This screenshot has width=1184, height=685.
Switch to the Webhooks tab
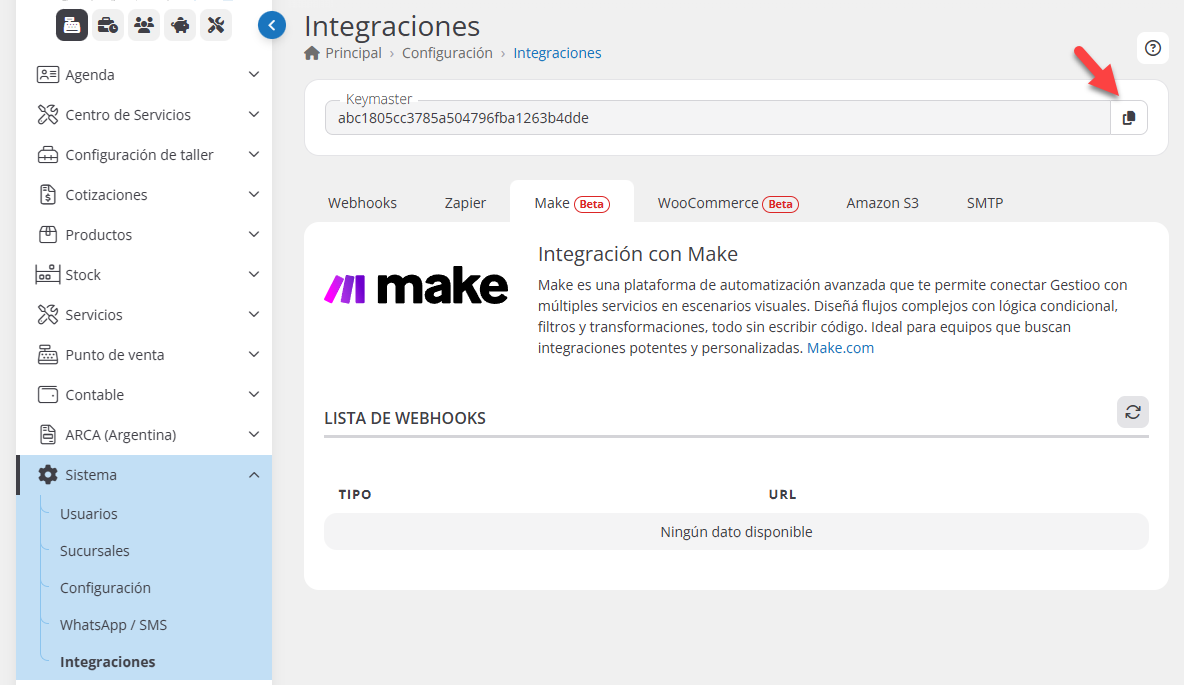click(x=362, y=203)
